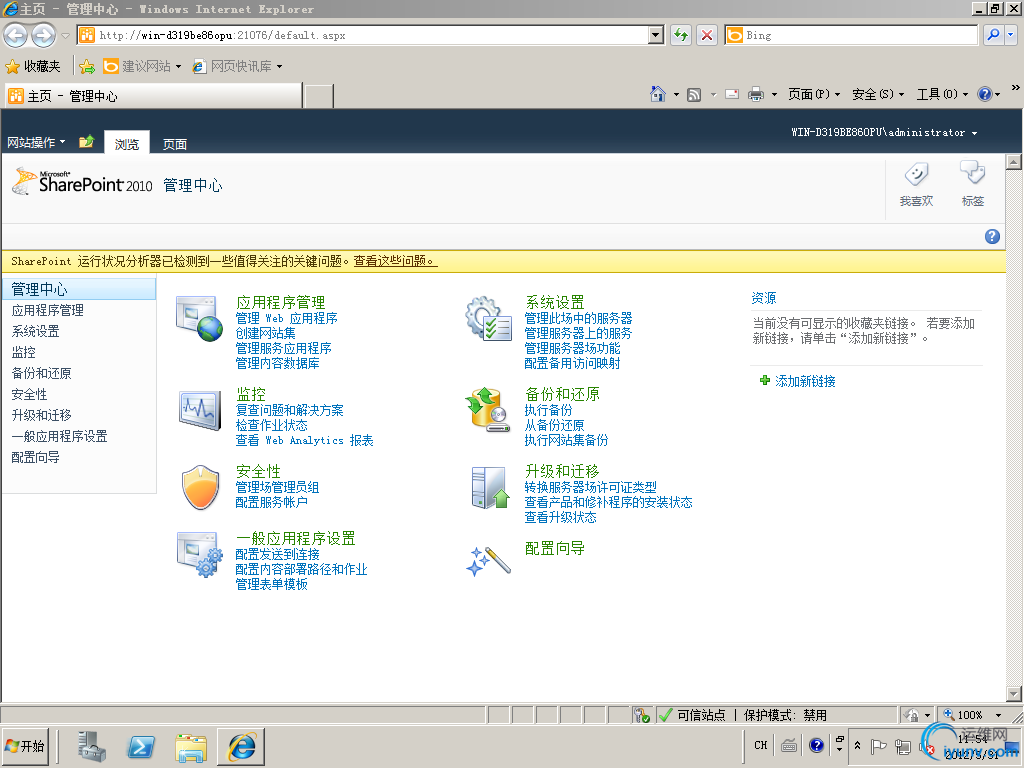Click the System Settings gear icon

[x=488, y=319]
